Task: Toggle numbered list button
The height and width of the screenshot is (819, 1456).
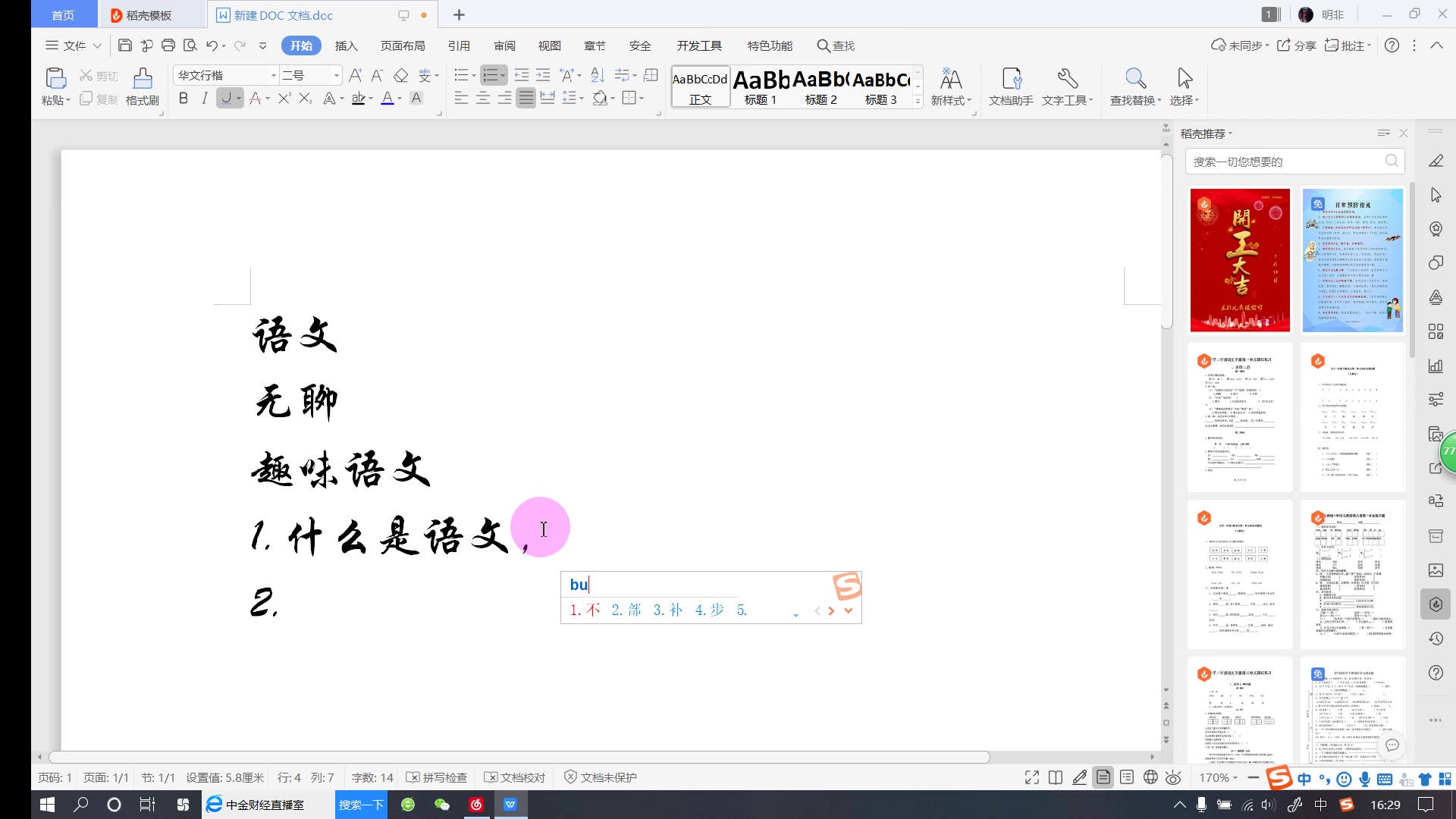Action: pyautogui.click(x=491, y=75)
